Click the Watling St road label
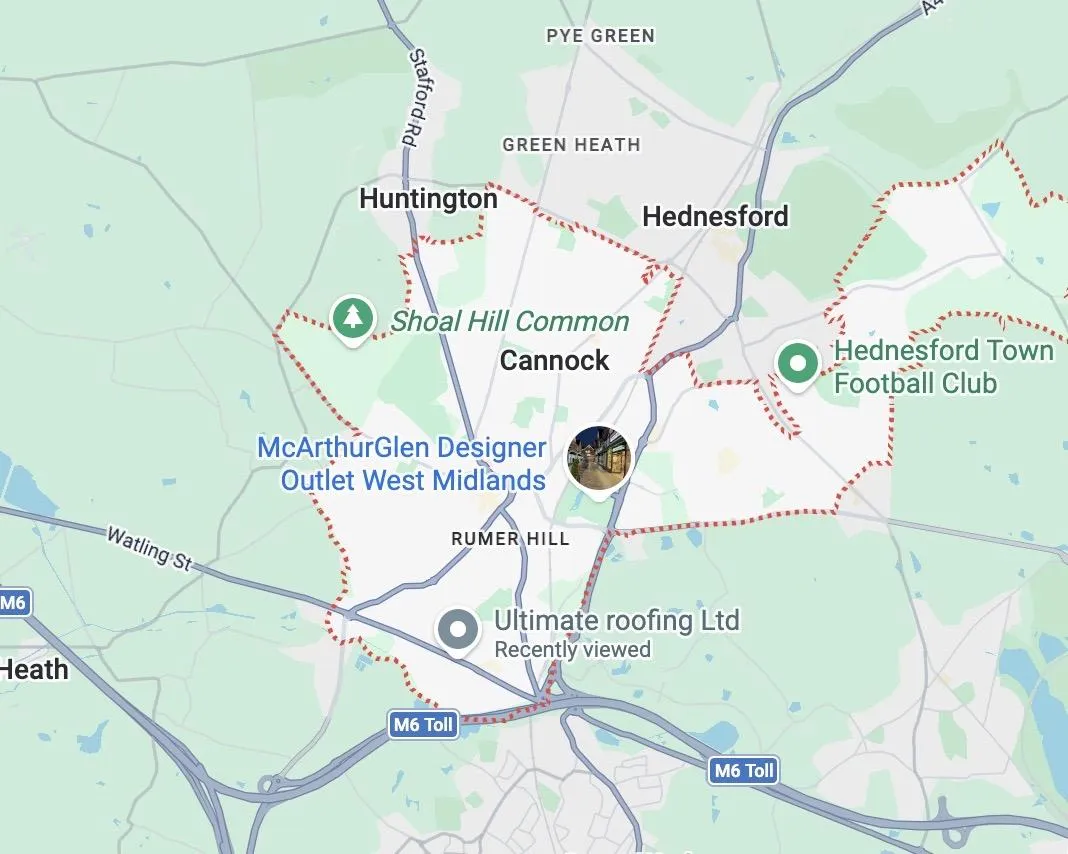The width and height of the screenshot is (1068, 854). [149, 549]
